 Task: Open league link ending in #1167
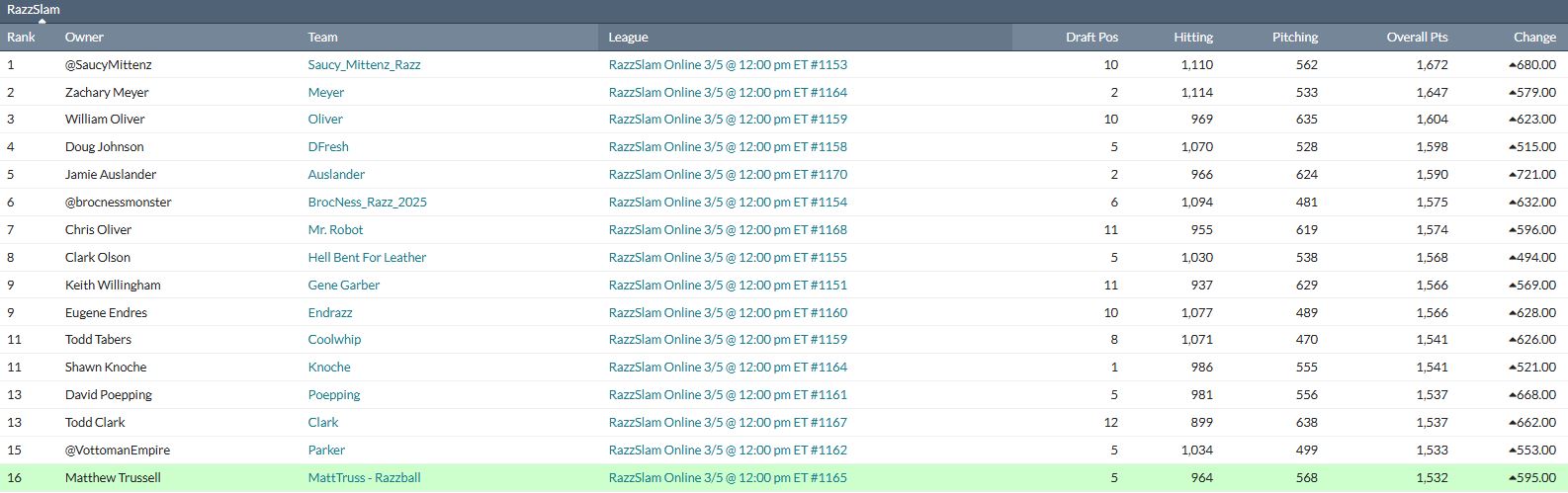coord(728,422)
